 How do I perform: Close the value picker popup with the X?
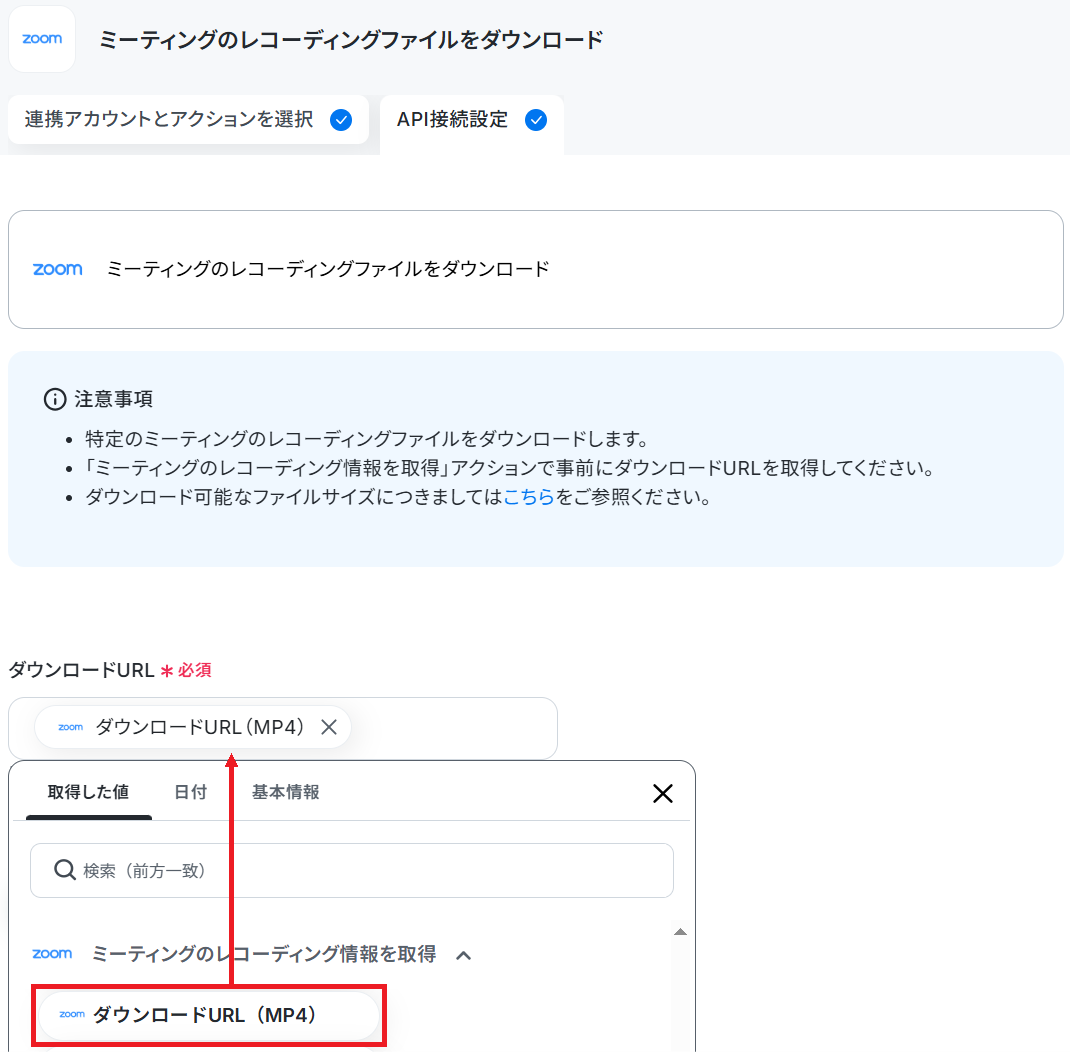(x=663, y=793)
